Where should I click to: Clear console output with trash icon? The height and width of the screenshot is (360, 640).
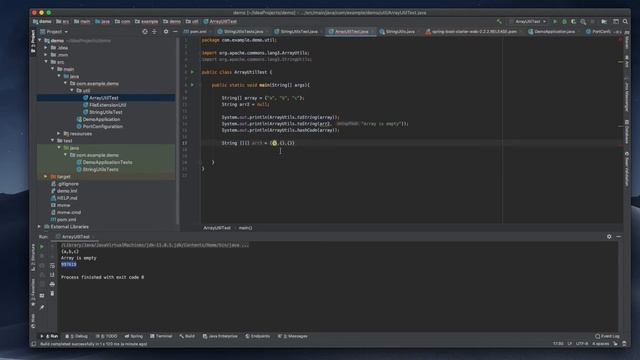point(52,293)
